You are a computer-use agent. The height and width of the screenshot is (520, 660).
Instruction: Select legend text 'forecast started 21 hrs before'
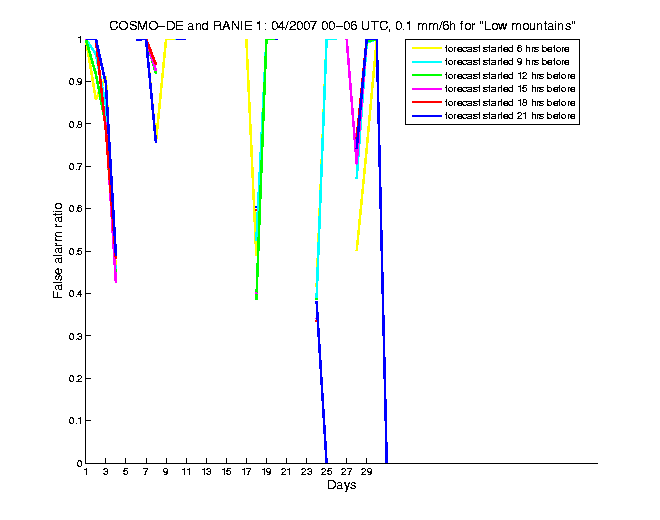click(511, 117)
